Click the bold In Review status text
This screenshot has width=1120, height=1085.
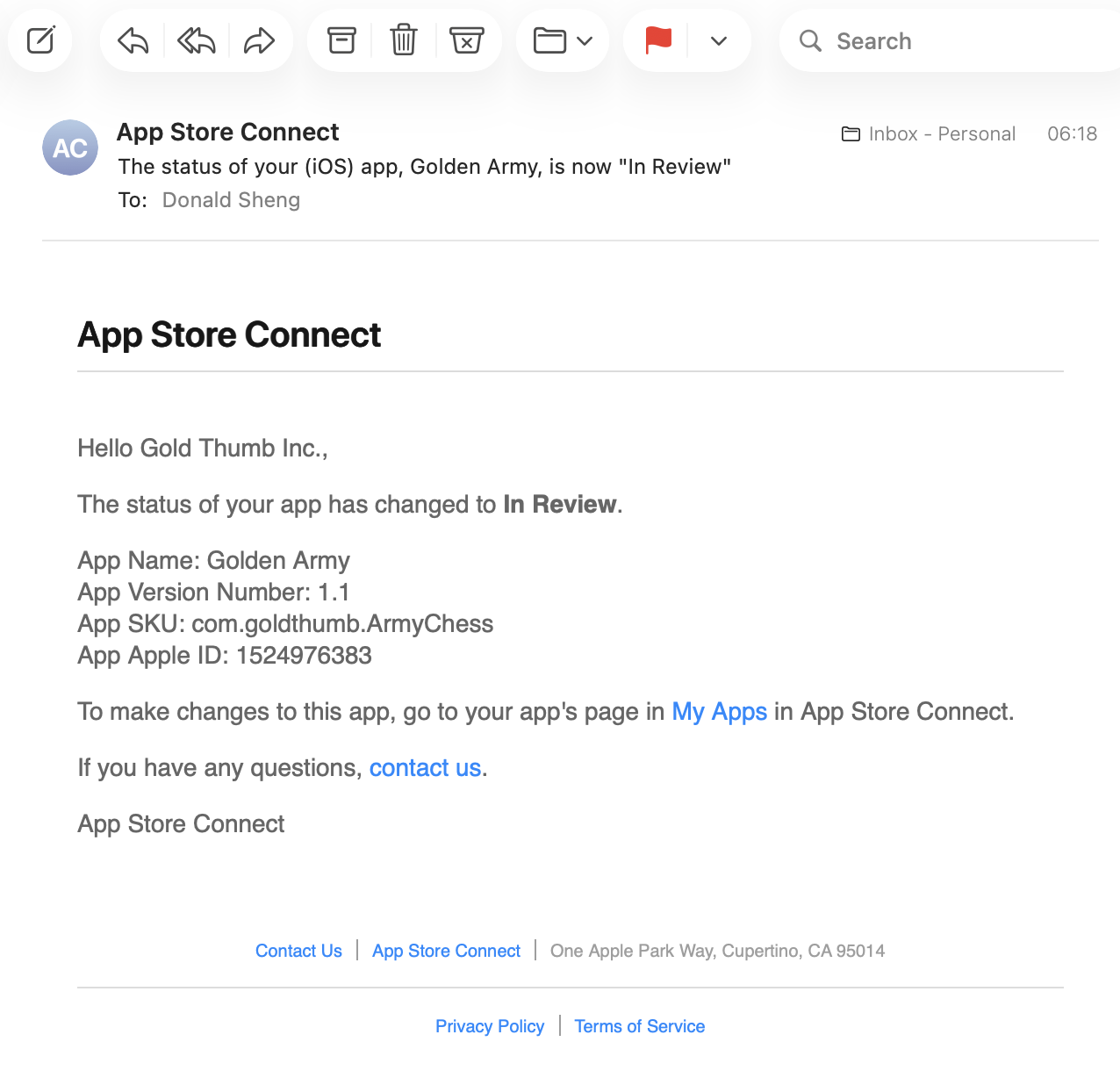pos(560,504)
